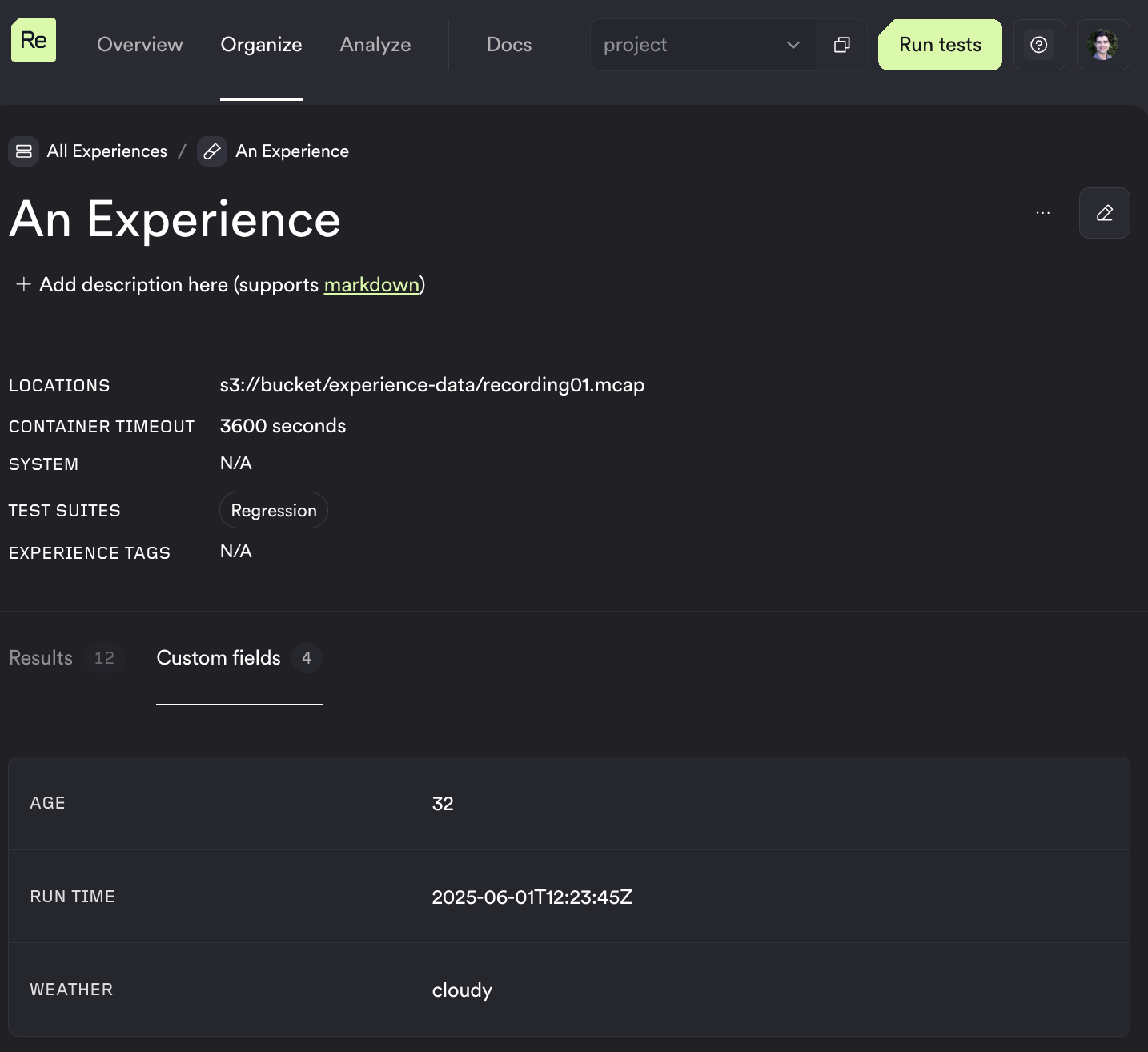Open the help icon in the top bar
The height and width of the screenshot is (1052, 1148).
pos(1039,45)
